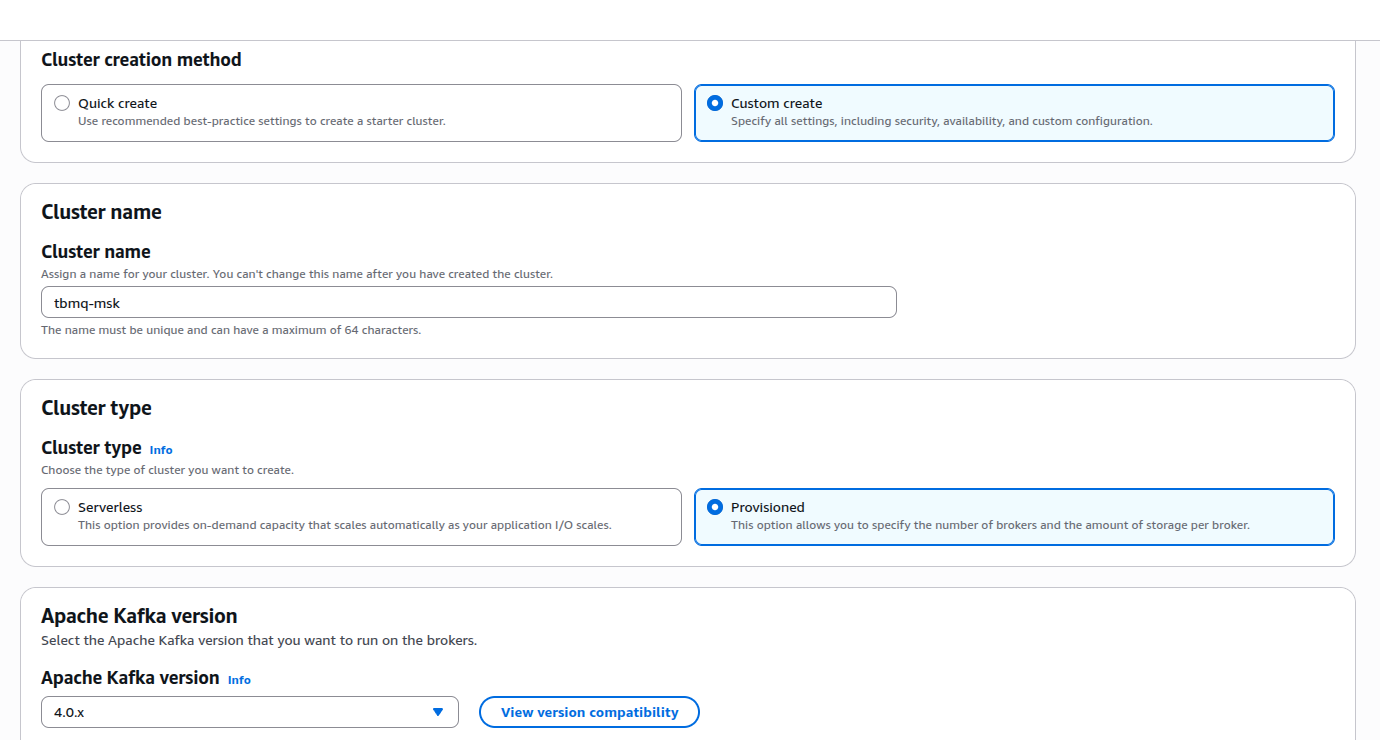Open Info link beside Apache Kafka version
This screenshot has width=1380, height=740.
239,680
